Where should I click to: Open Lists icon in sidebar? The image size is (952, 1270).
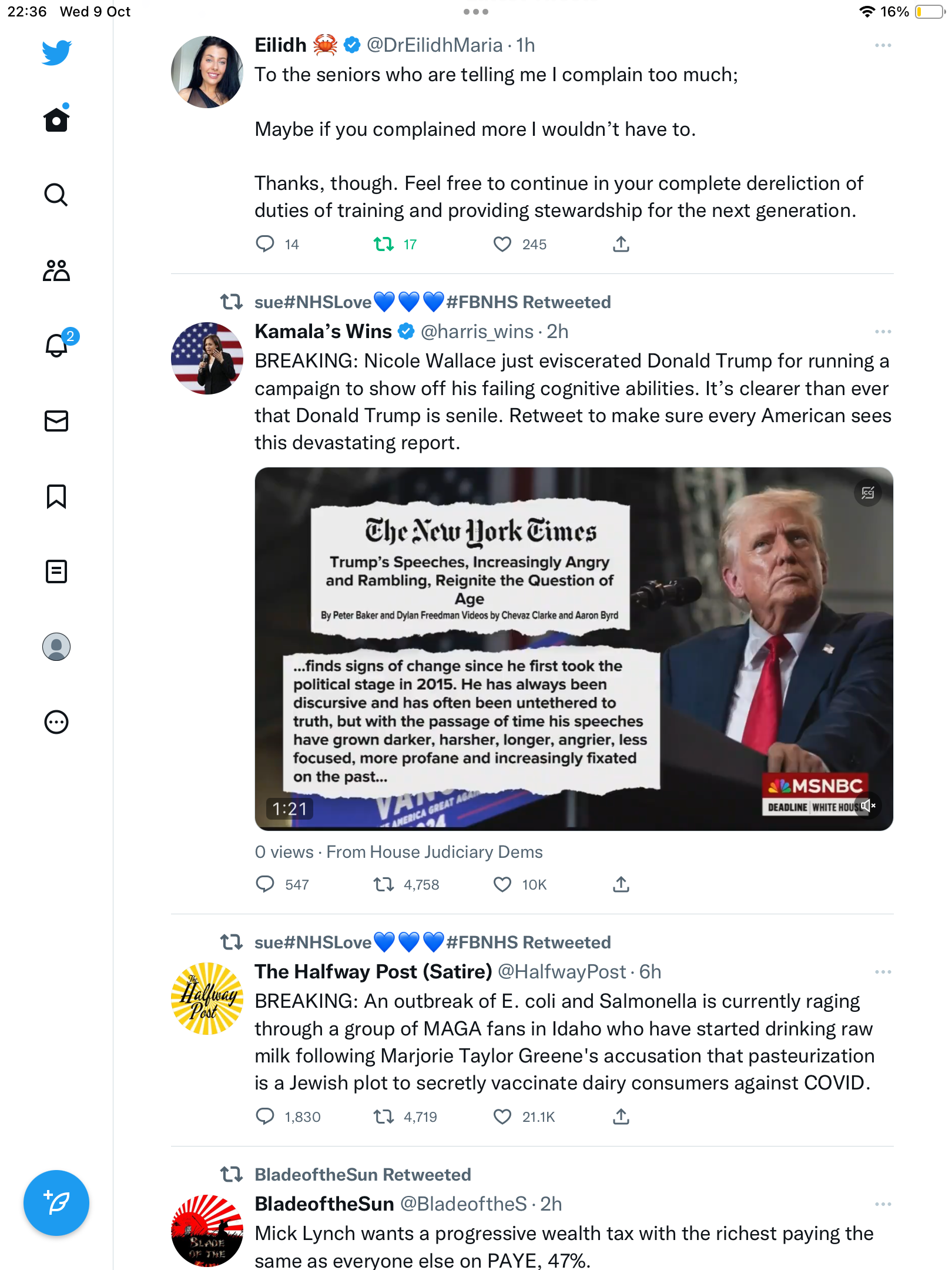tap(56, 571)
